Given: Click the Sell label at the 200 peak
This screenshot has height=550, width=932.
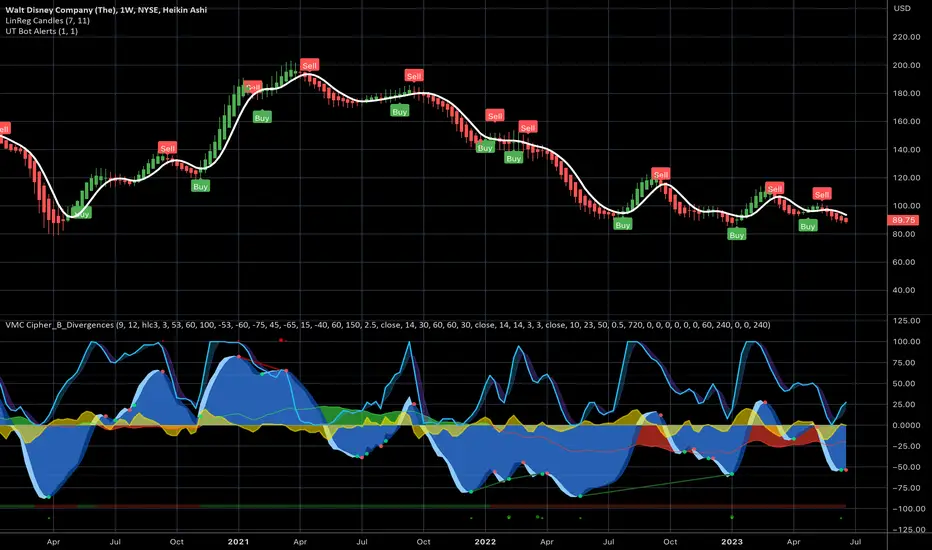Looking at the screenshot, I should click(x=310, y=65).
